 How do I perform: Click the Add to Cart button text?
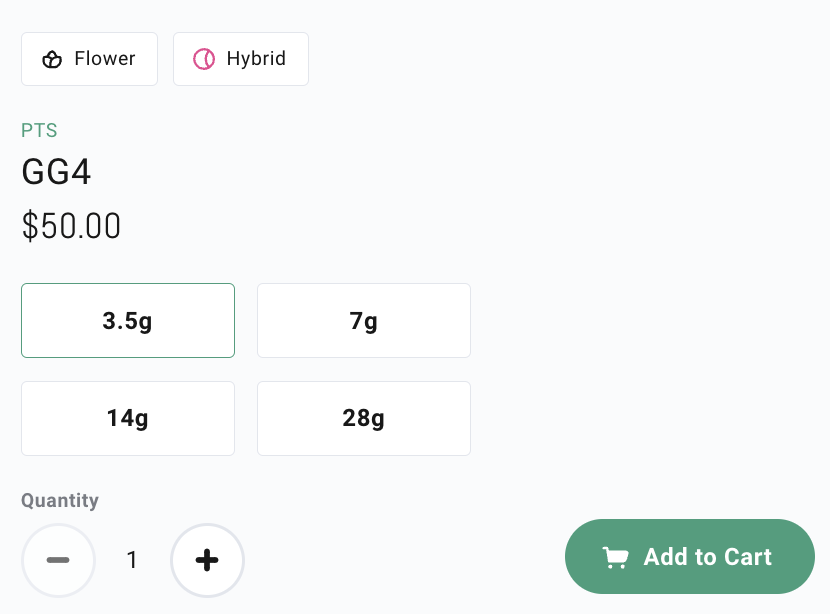coord(708,557)
